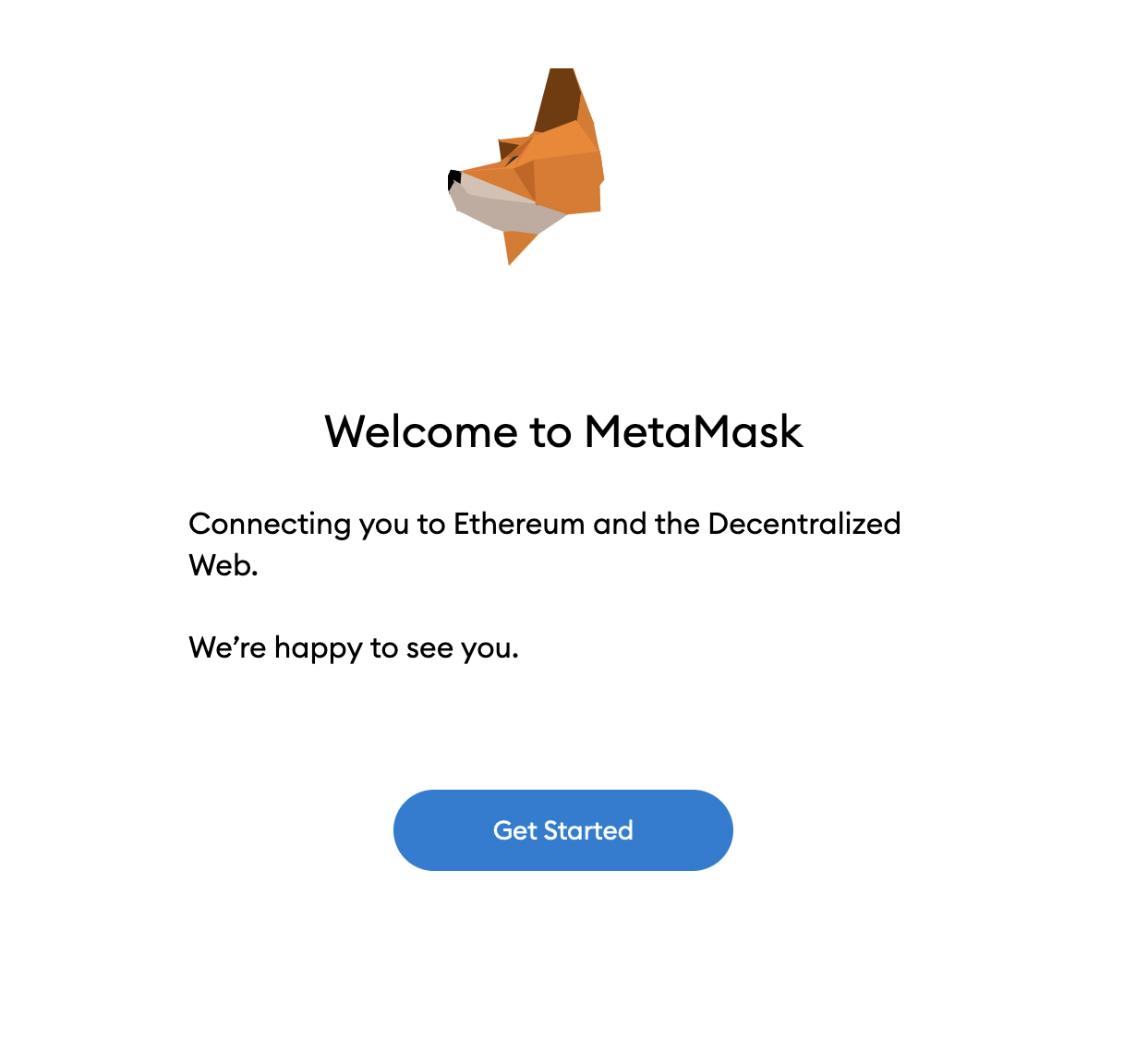Viewport: 1136px width, 1064px height.
Task: Click the "Connecting you to Ethereum" sentence
Action: point(545,544)
